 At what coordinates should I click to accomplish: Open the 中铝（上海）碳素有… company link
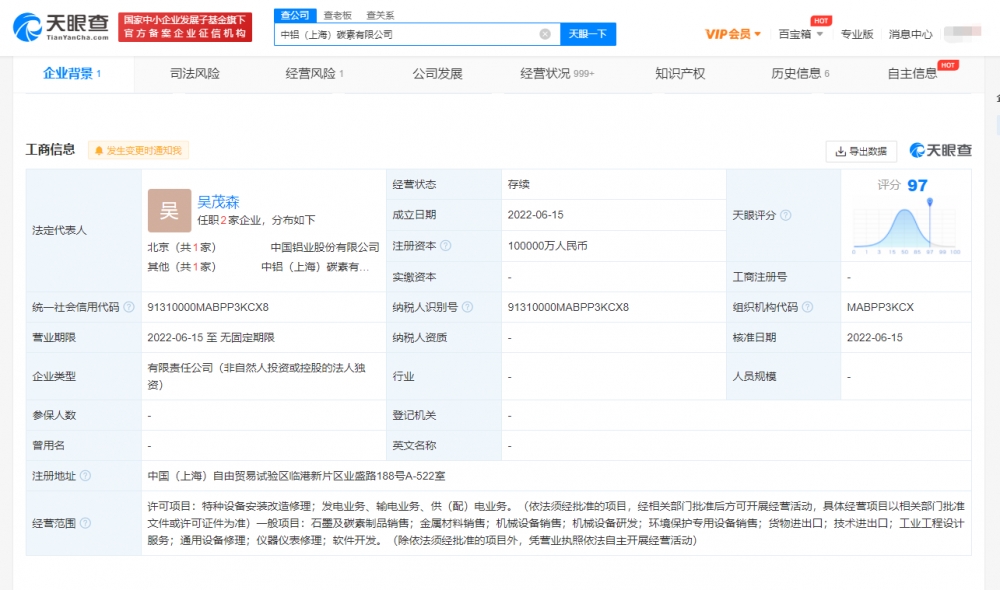pos(315,267)
